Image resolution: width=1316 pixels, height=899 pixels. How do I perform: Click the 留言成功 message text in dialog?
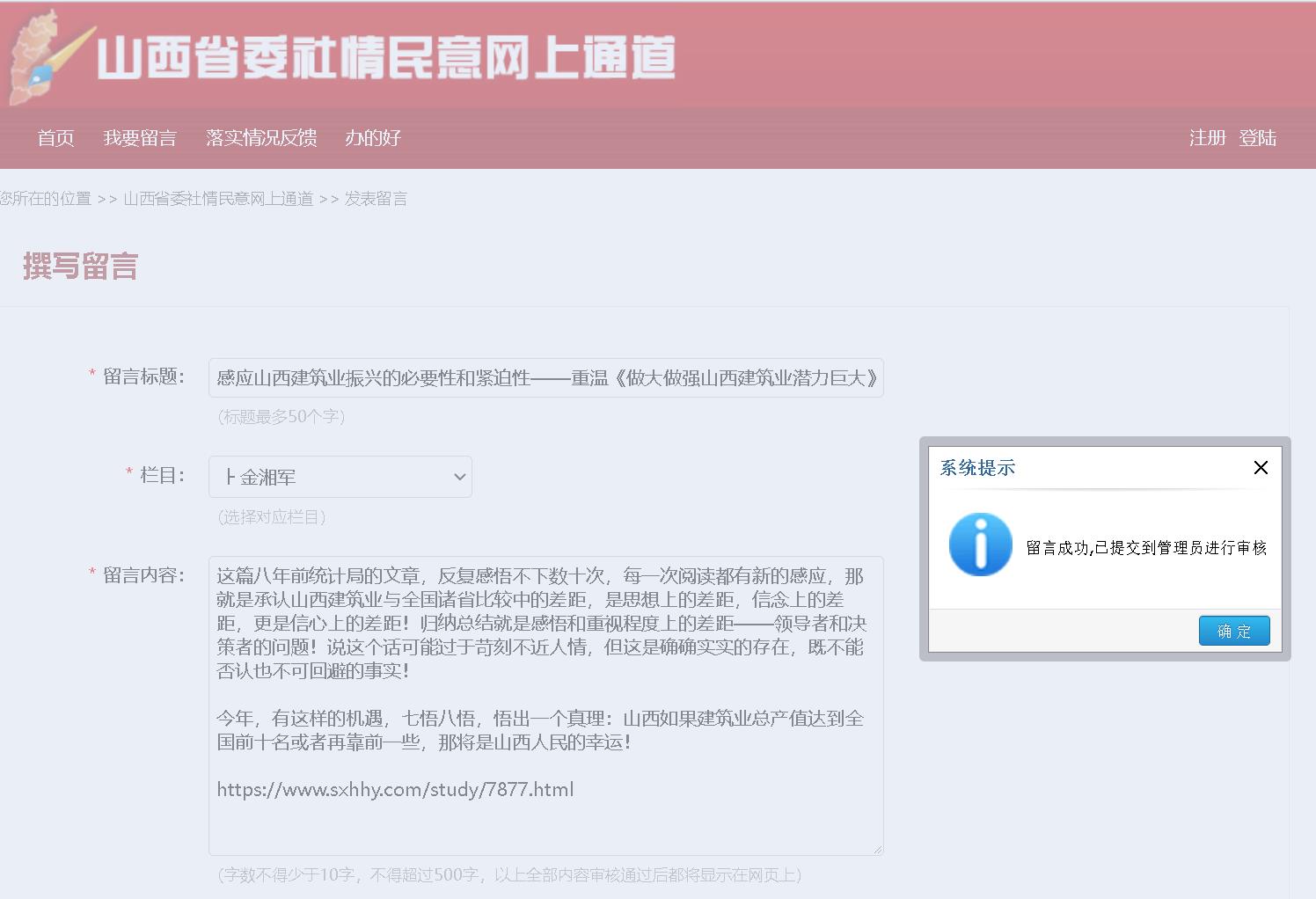click(x=1146, y=548)
